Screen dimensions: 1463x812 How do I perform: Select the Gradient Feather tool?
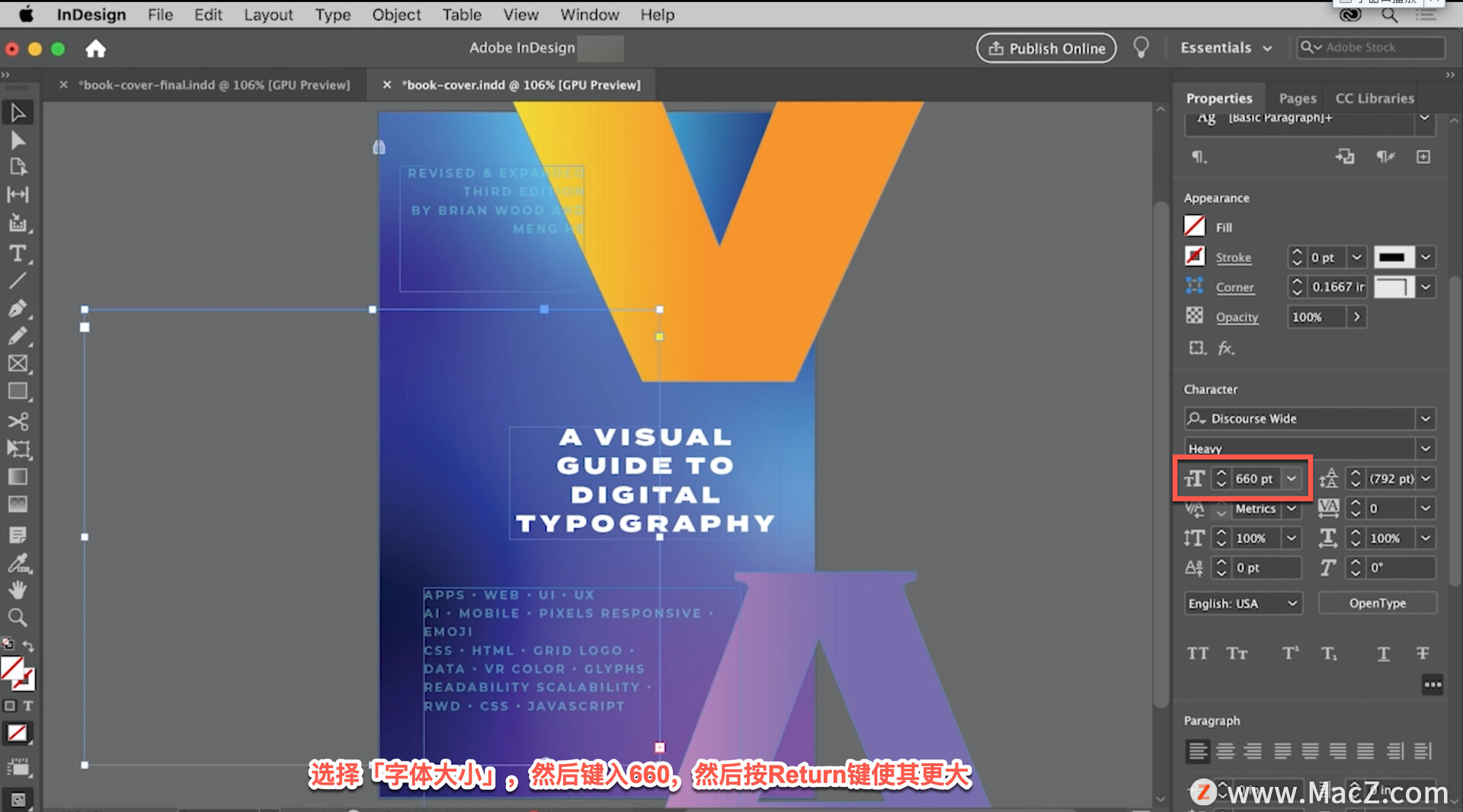[x=18, y=504]
